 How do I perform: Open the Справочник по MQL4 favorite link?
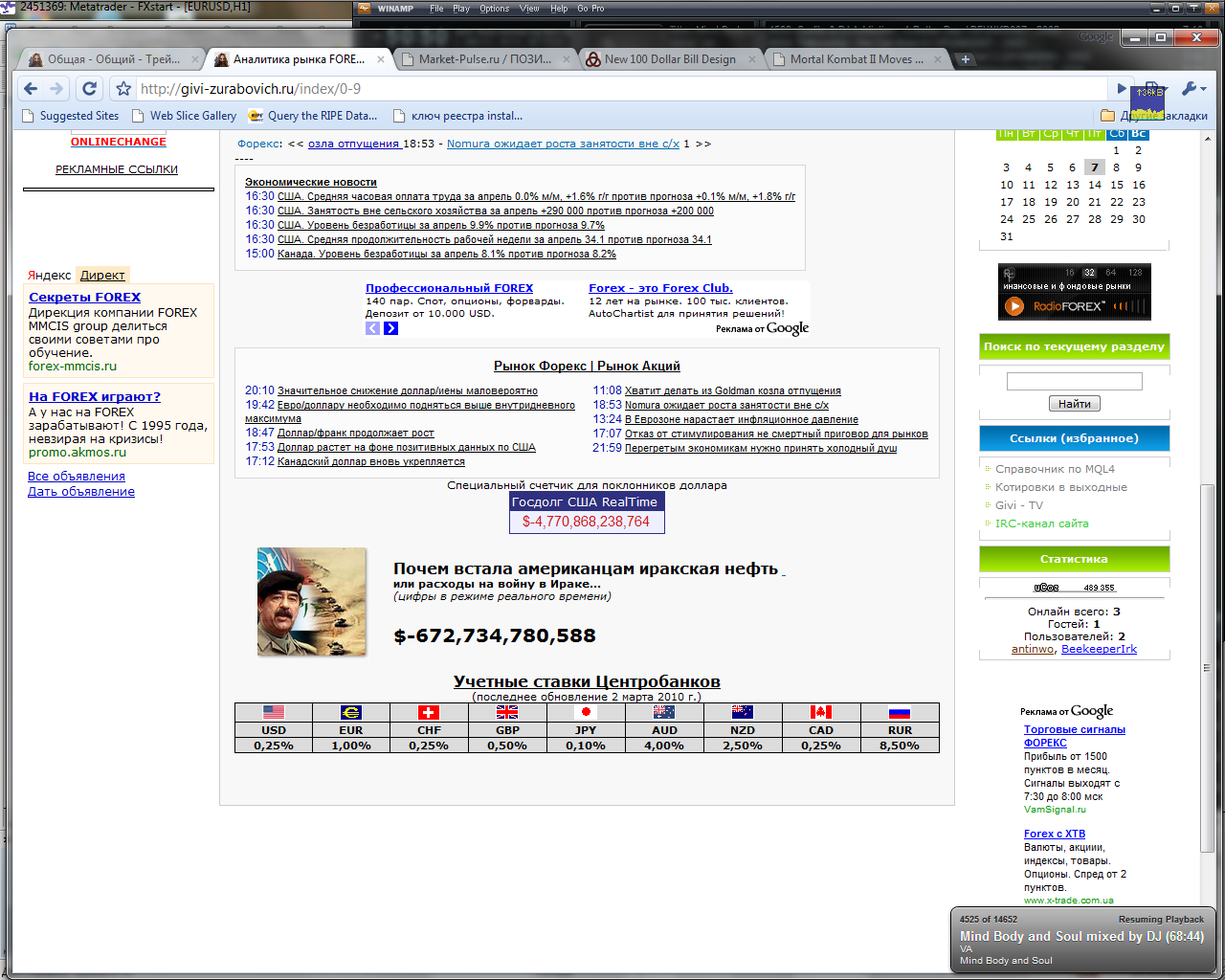(x=1055, y=469)
